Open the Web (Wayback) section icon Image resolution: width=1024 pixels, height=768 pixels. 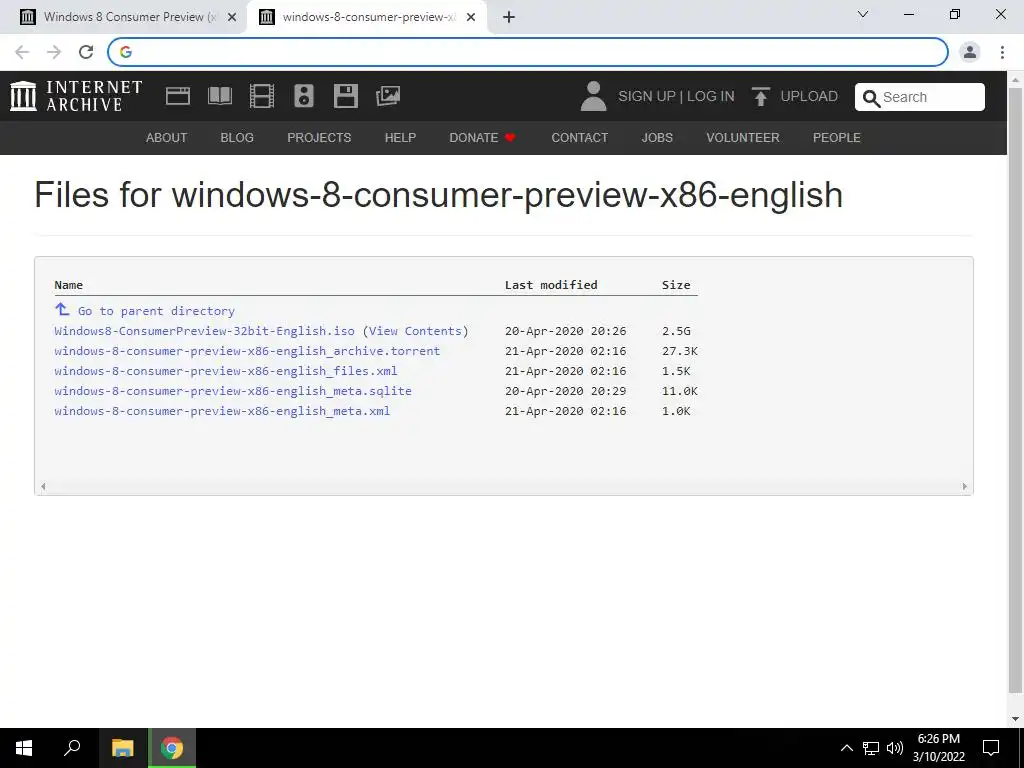click(x=178, y=96)
